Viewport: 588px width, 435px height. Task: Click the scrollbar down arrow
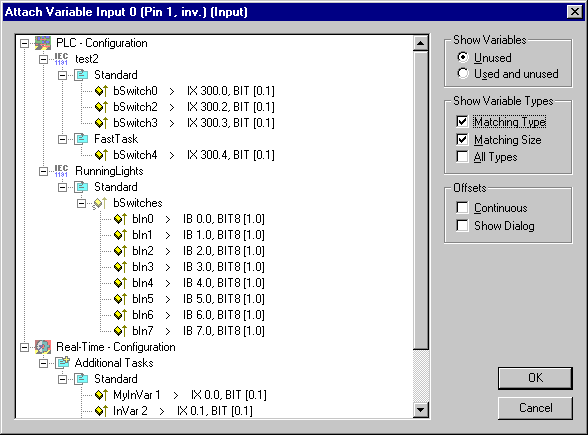(421, 410)
